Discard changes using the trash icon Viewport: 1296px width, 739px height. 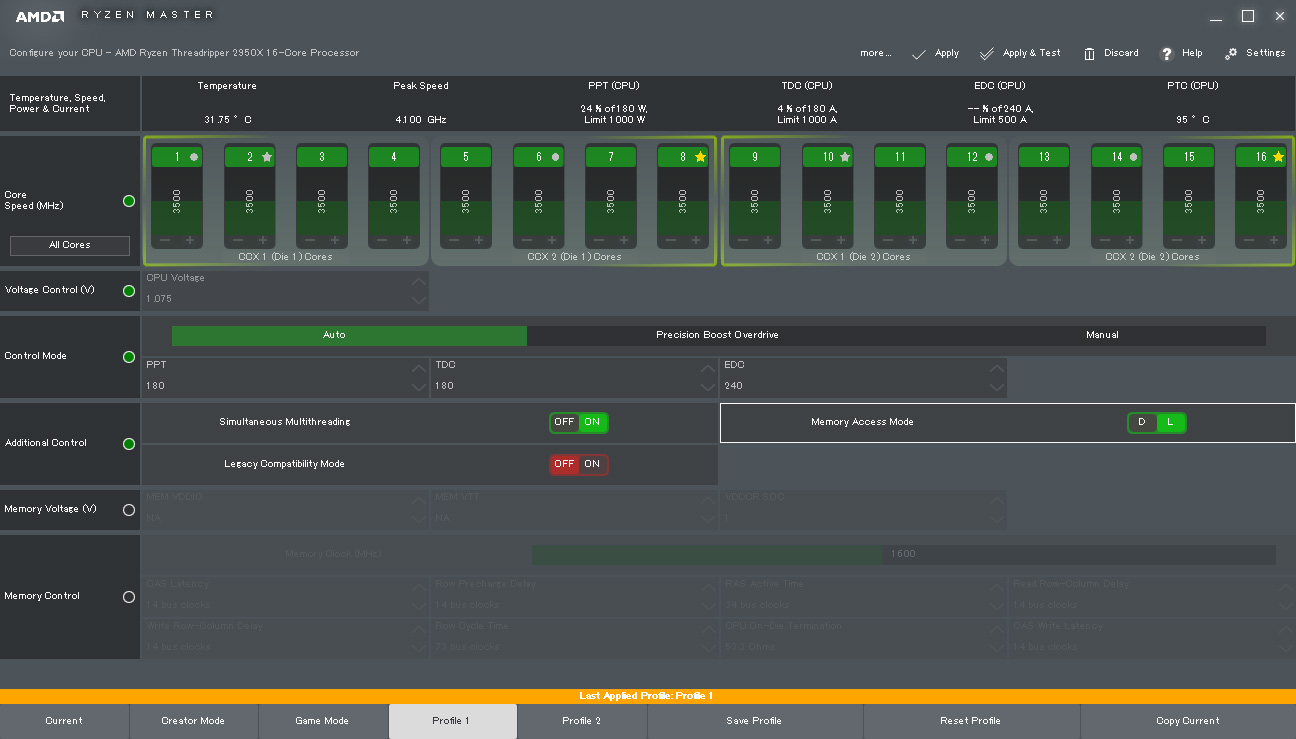1089,53
